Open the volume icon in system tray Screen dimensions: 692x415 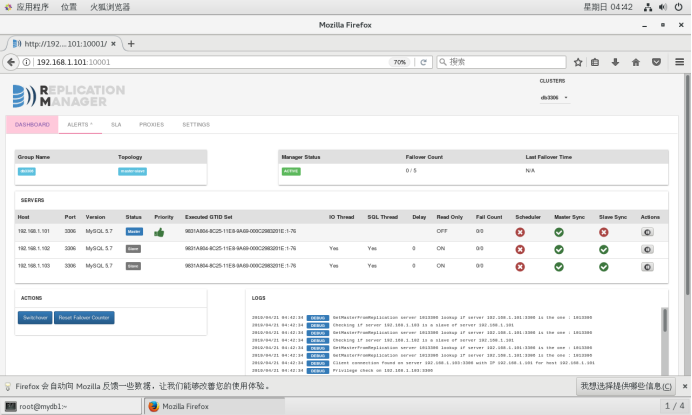(x=663, y=7)
